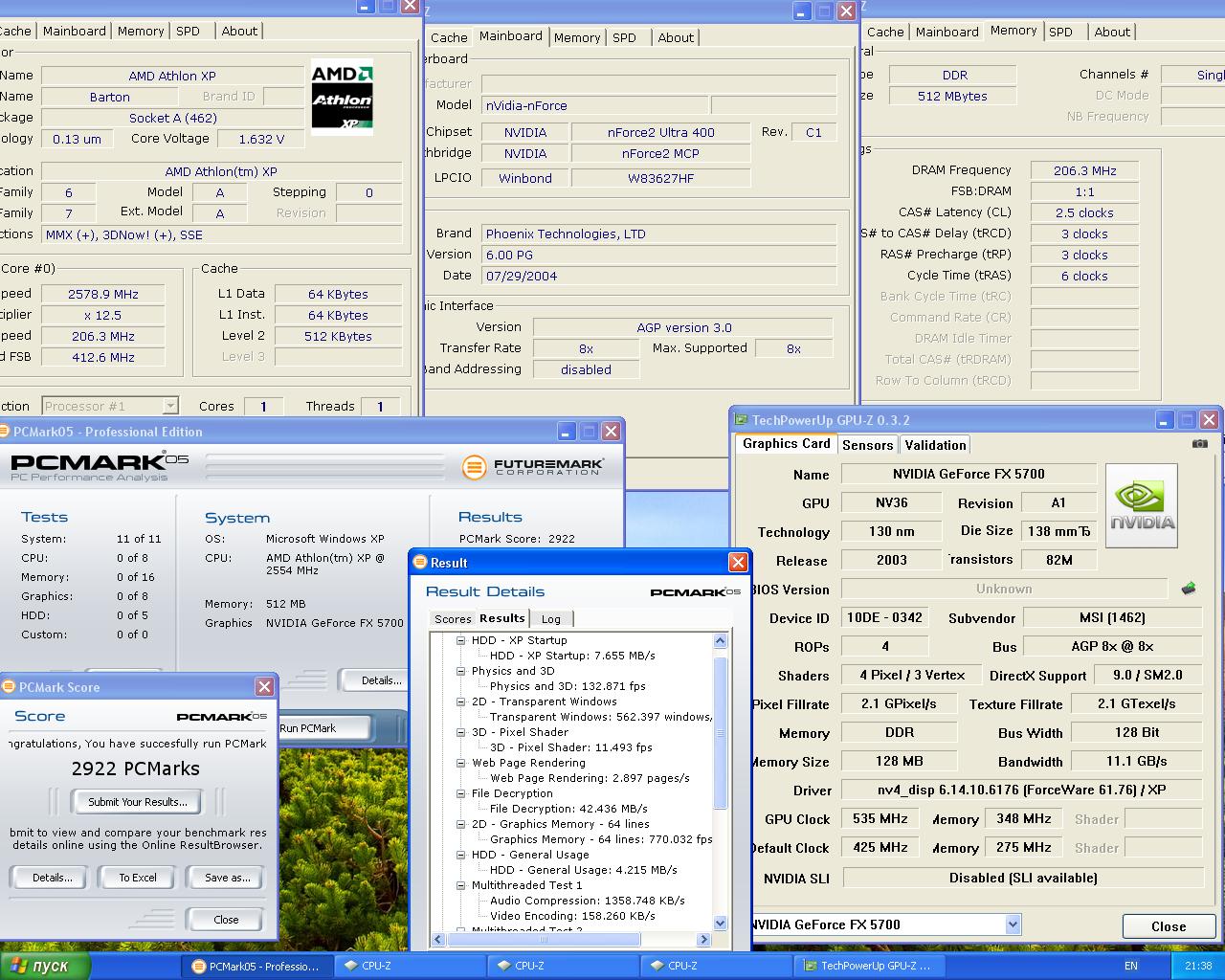Click the CAS# Latency value 2.5 clocks
1225x980 pixels.
pyautogui.click(x=1084, y=212)
